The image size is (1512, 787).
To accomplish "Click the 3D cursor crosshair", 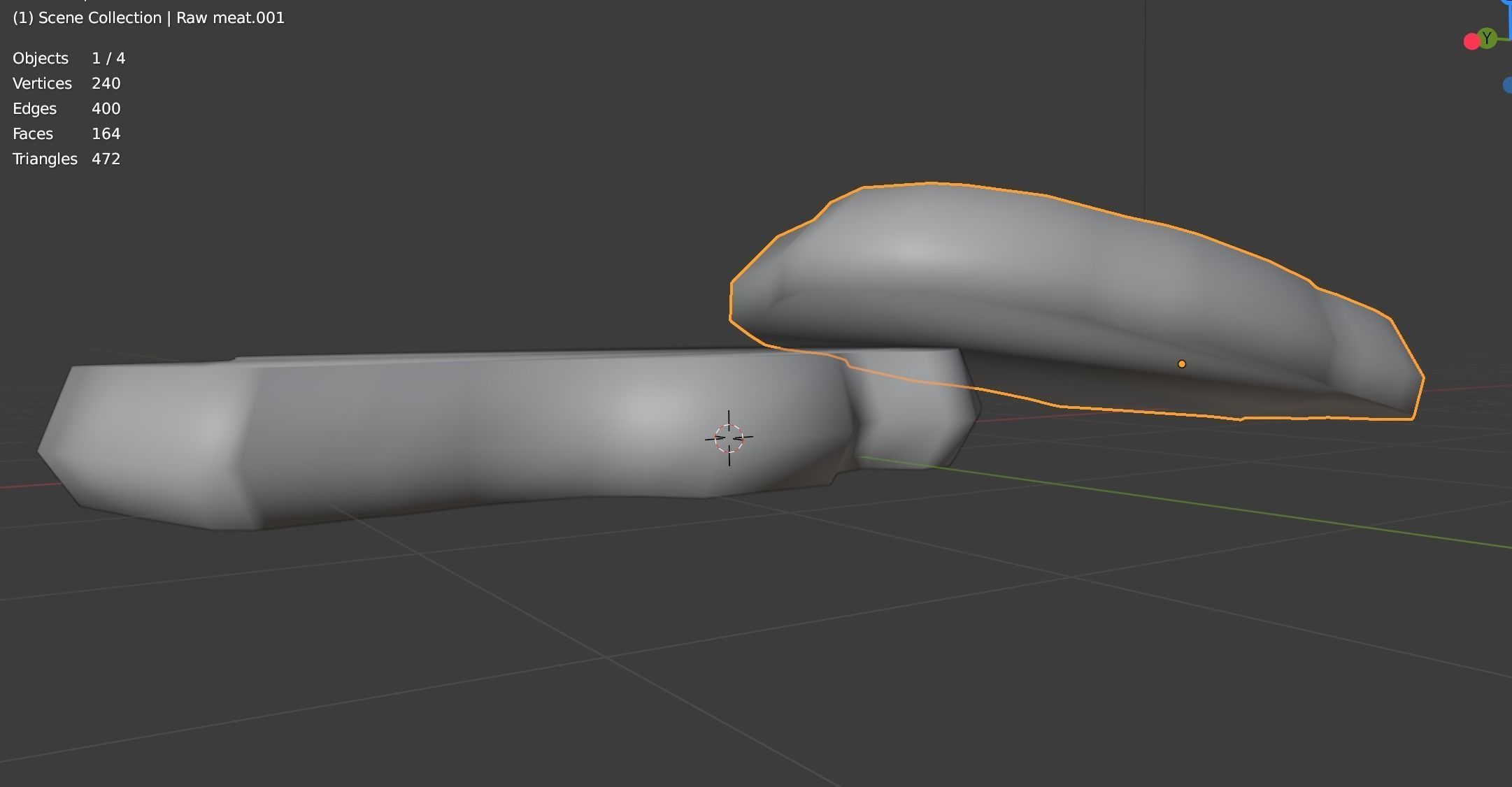I will (x=729, y=438).
